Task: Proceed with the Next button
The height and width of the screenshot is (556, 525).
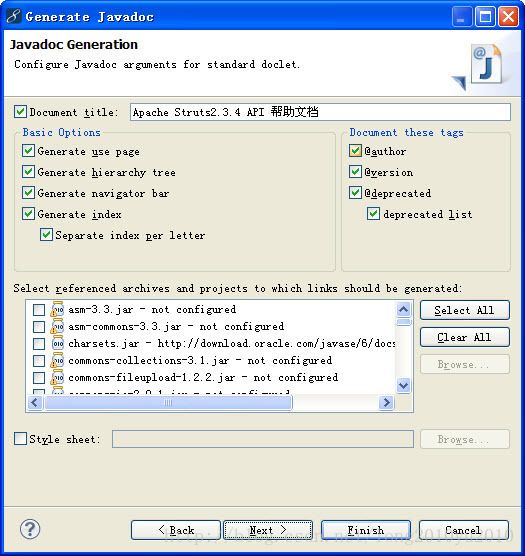Action: point(268,530)
